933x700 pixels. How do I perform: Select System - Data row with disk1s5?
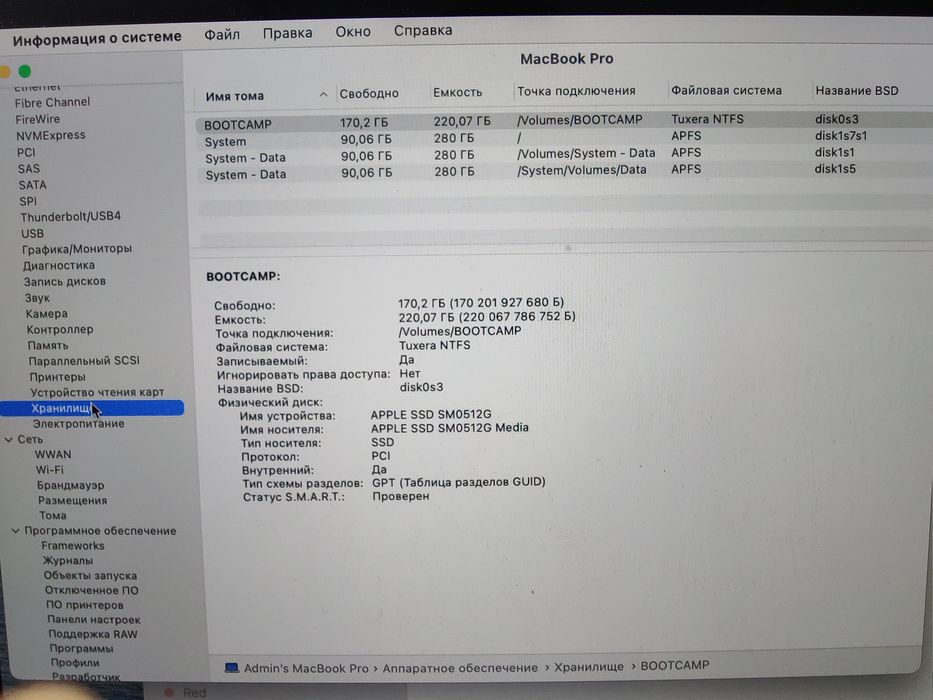[x=564, y=171]
